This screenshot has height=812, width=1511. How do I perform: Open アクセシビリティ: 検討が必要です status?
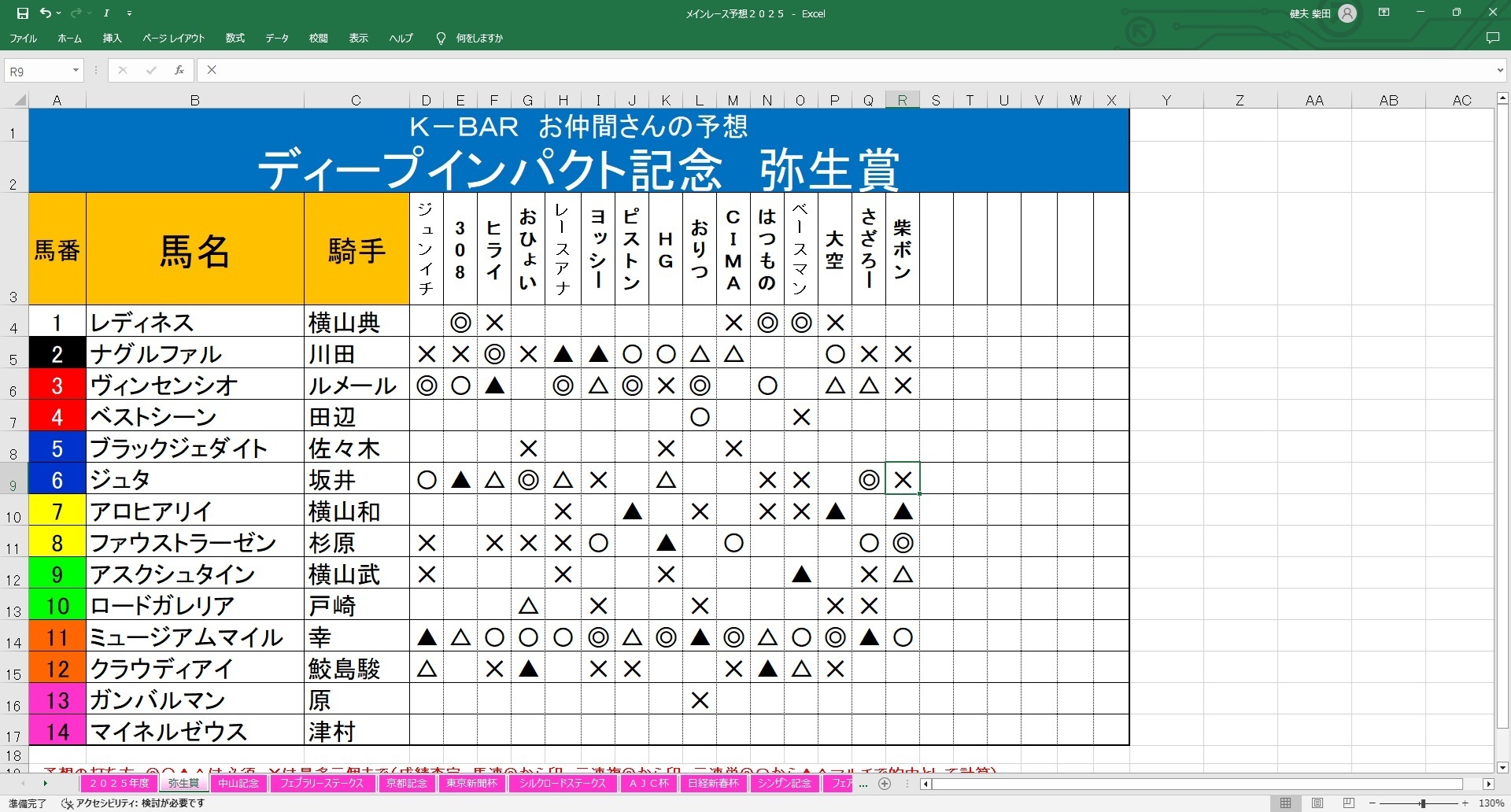134,803
